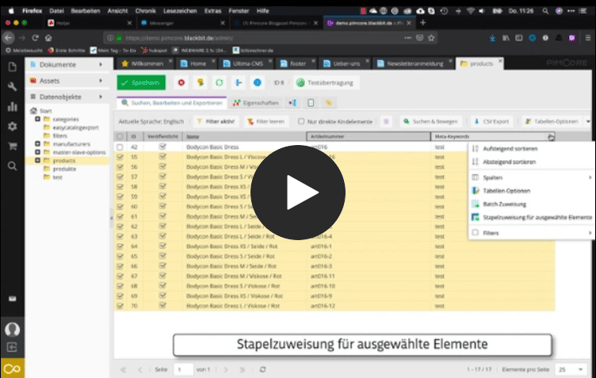This screenshot has height=378, width=596.
Task: Open the Search magnifier in sidebar
Action: (x=12, y=166)
